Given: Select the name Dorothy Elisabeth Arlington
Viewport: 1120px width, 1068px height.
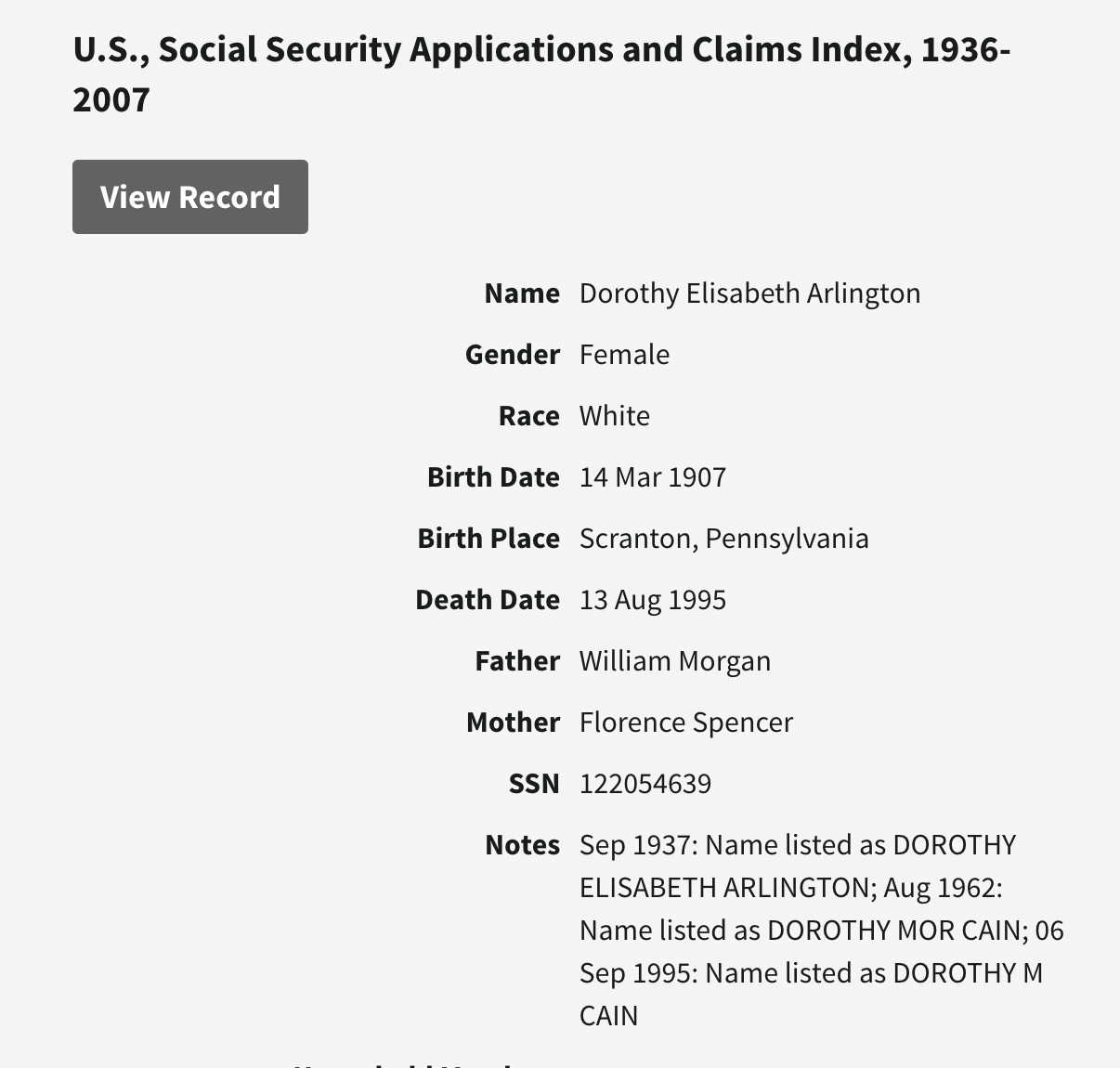Looking at the screenshot, I should pyautogui.click(x=749, y=293).
